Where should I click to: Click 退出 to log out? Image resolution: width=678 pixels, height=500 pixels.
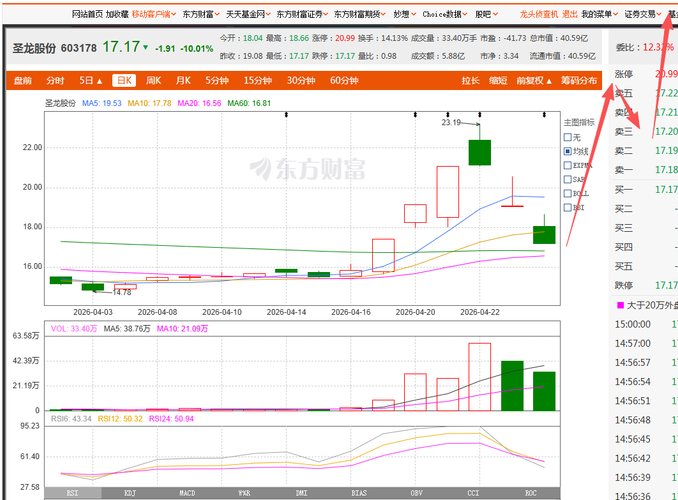pyautogui.click(x=570, y=14)
